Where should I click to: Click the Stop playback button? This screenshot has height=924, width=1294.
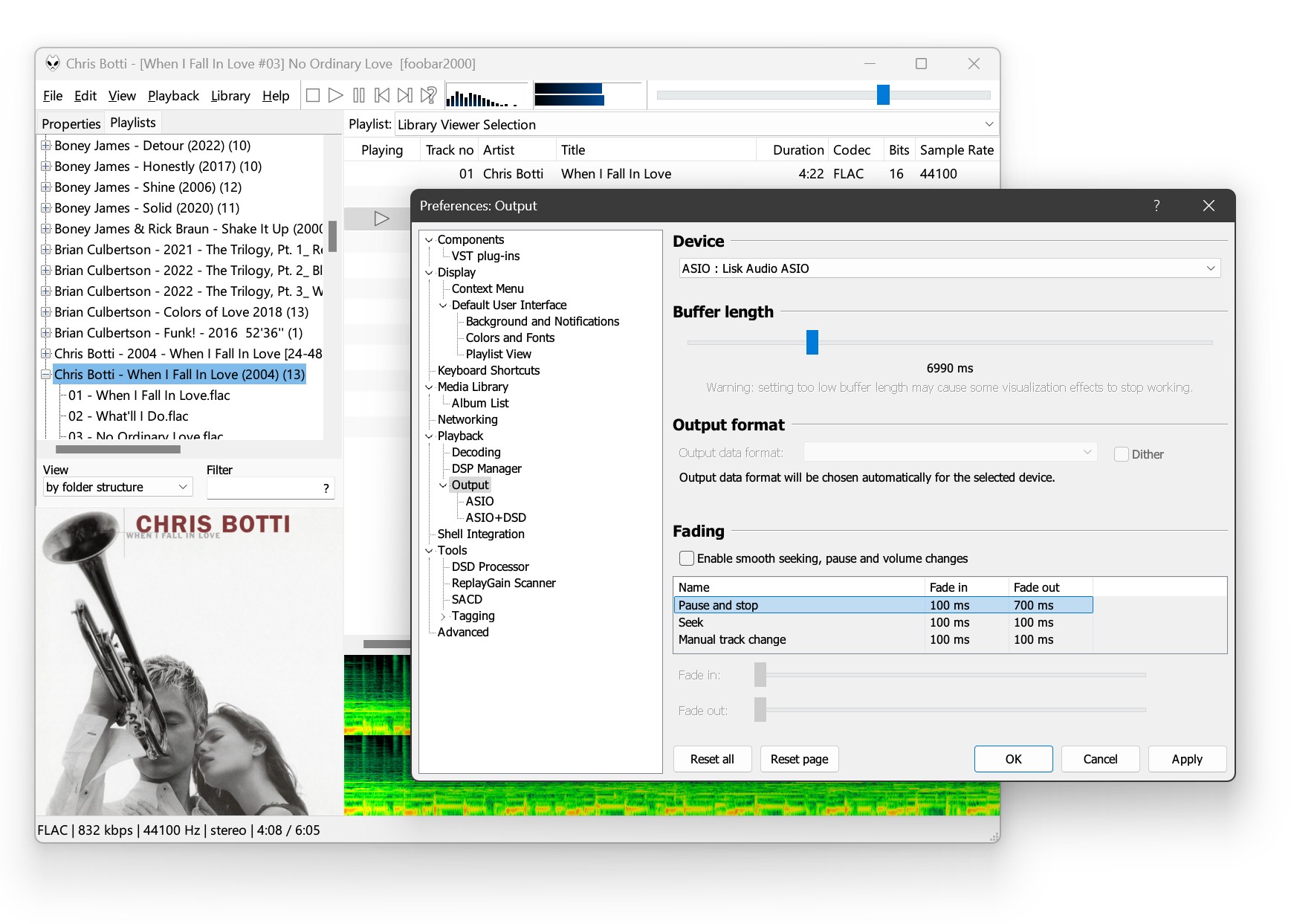313,95
